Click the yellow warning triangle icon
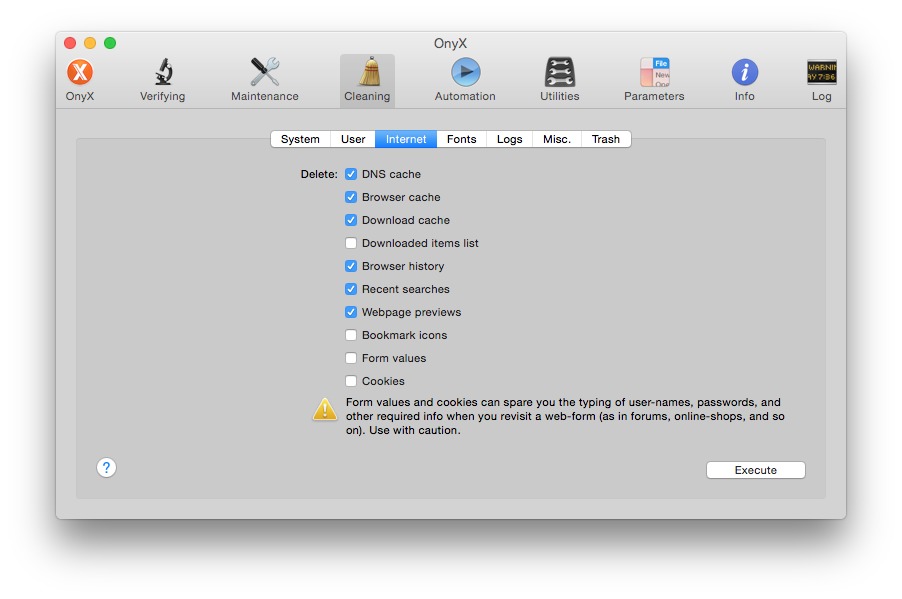This screenshot has height=599, width=902. tap(325, 410)
